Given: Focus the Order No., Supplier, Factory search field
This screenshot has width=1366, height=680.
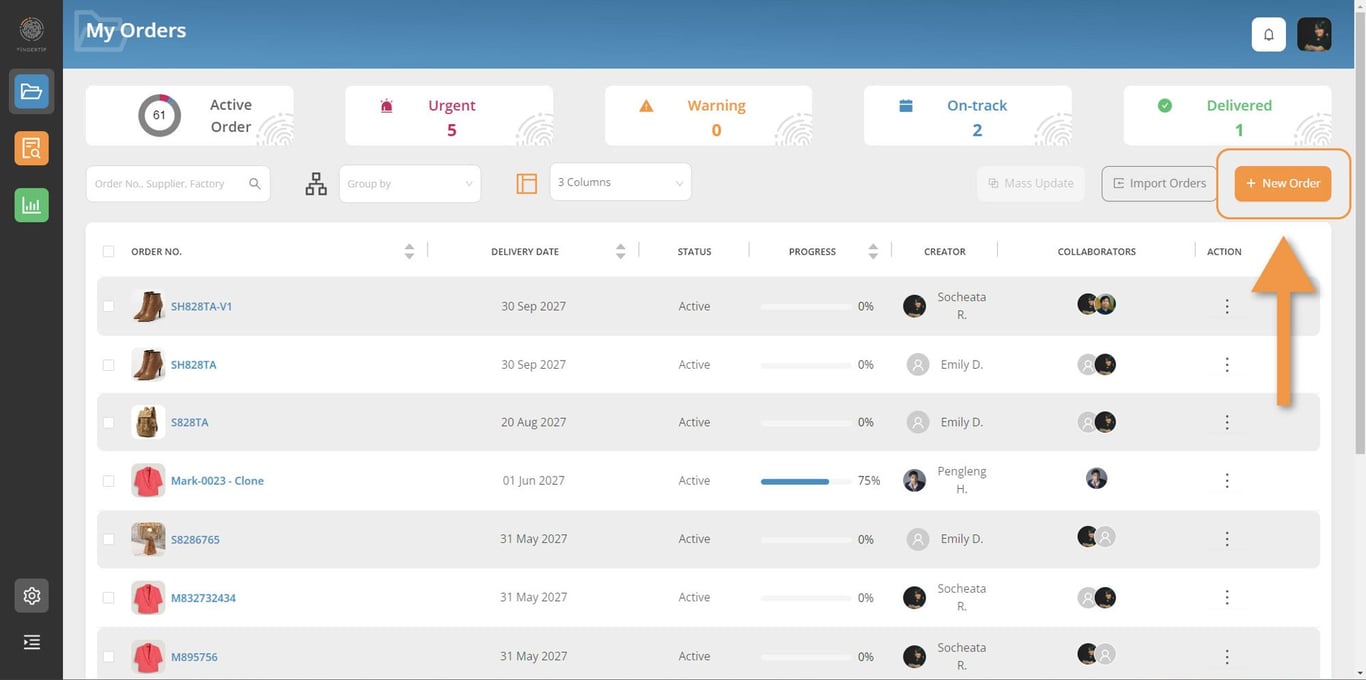Looking at the screenshot, I should tap(178, 184).
